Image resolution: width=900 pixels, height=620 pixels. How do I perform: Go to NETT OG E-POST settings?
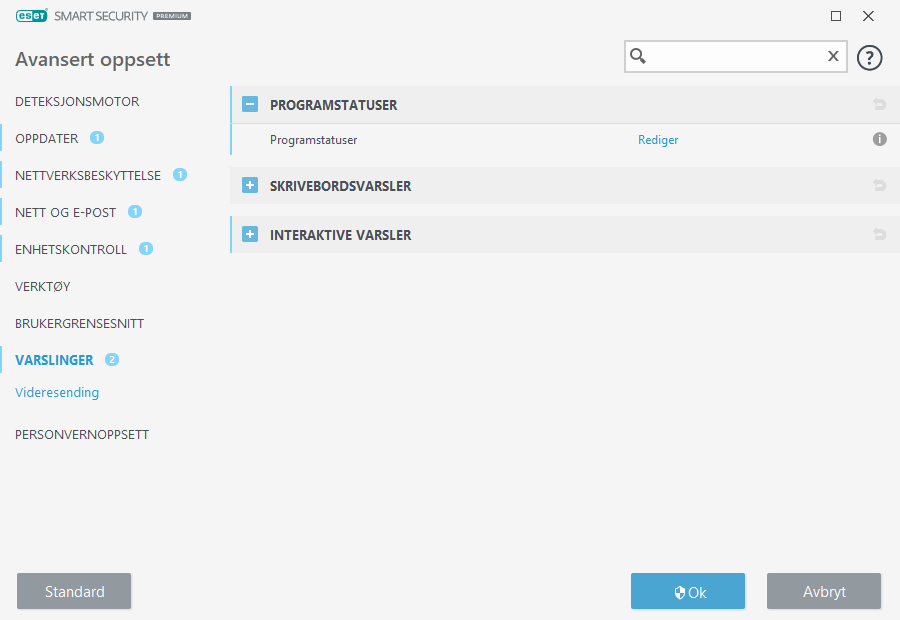pyautogui.click(x=65, y=212)
